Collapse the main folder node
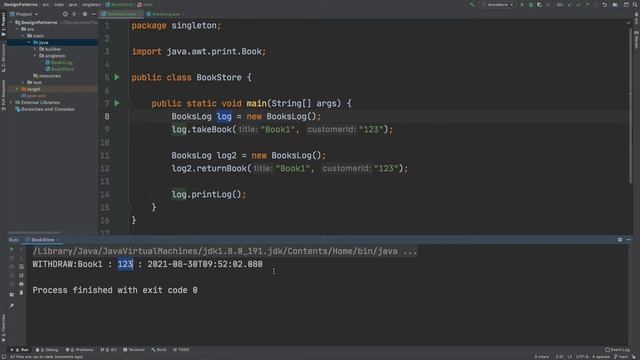This screenshot has height=360, width=640. pos(23,36)
